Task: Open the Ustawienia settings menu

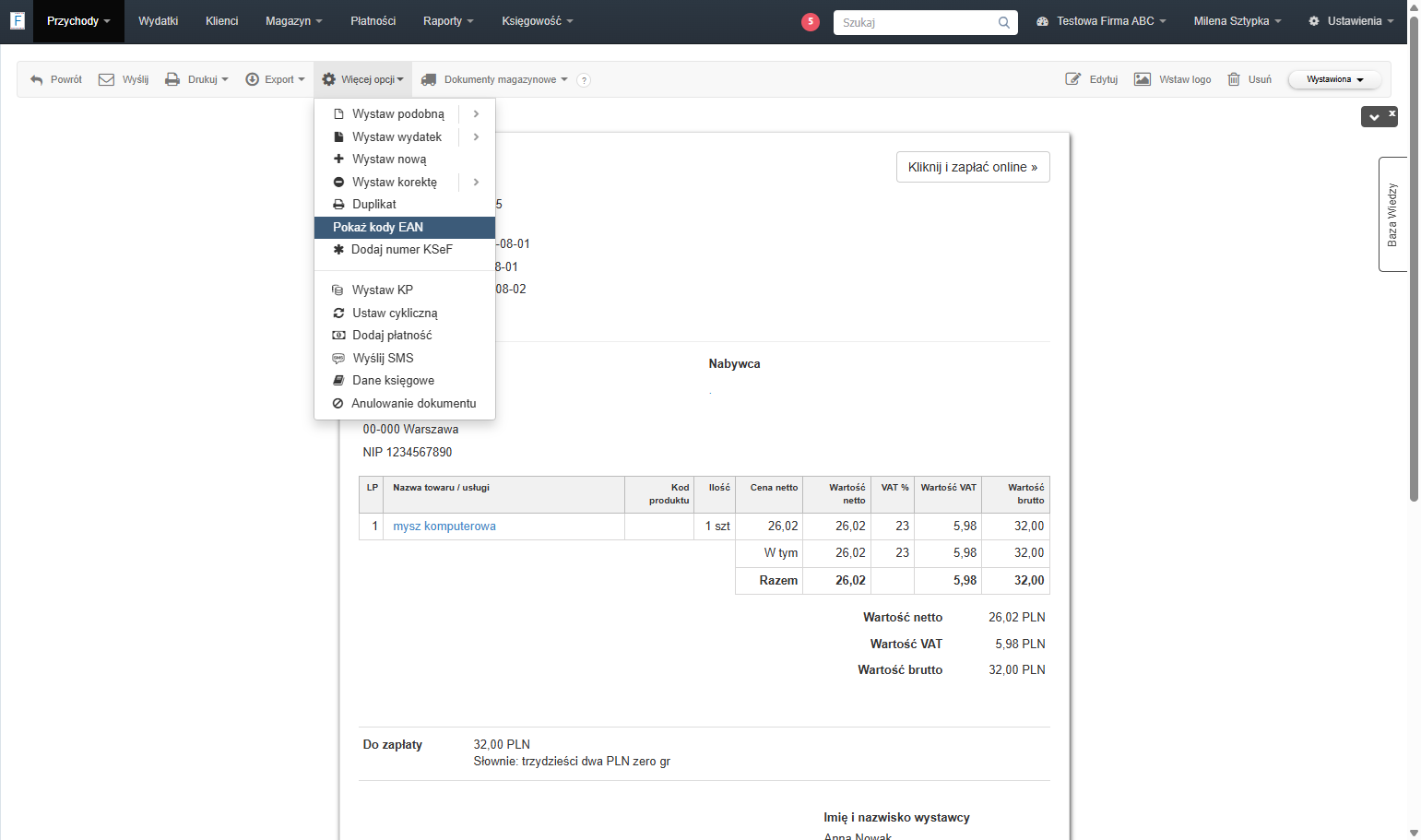Action: [x=1351, y=21]
